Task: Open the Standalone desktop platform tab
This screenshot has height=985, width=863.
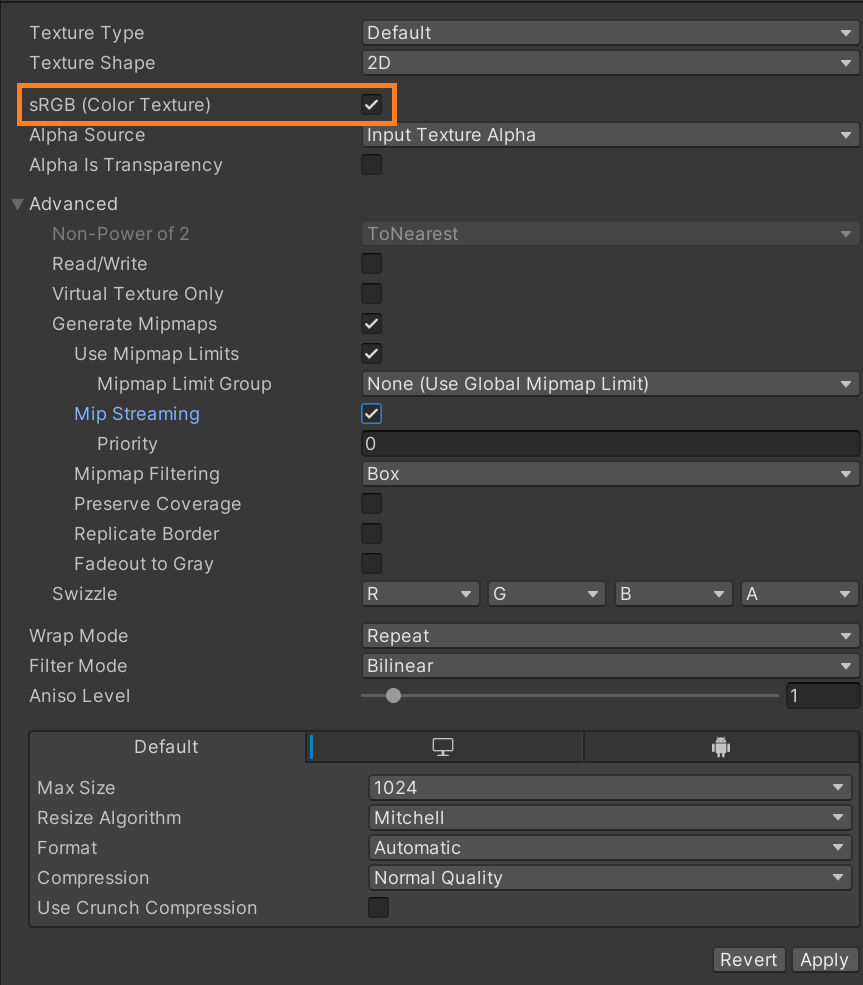Action: pos(443,747)
